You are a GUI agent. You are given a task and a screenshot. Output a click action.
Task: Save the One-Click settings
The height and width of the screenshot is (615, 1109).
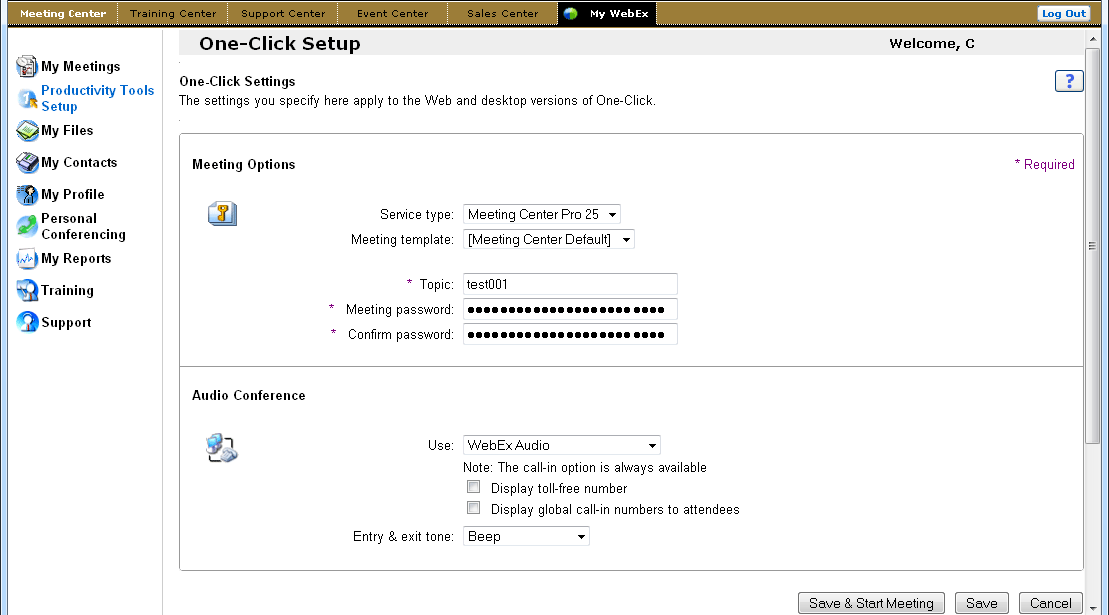click(x=982, y=604)
